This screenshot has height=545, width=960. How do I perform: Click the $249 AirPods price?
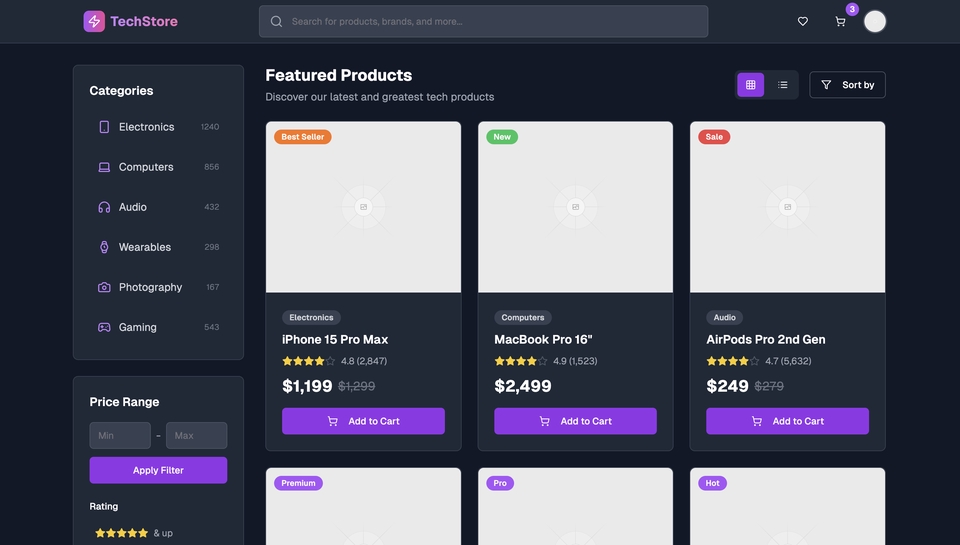(x=727, y=386)
